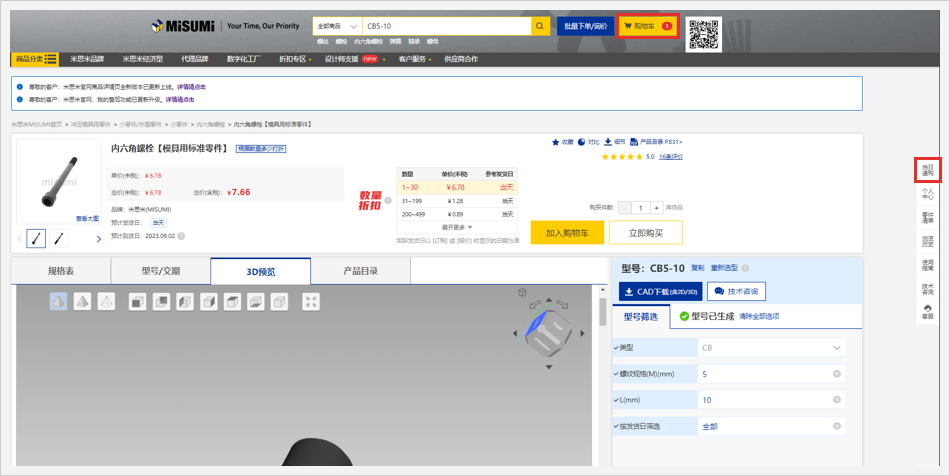Select the first shaded cone display mode
The width and height of the screenshot is (950, 476).
click(x=58, y=301)
